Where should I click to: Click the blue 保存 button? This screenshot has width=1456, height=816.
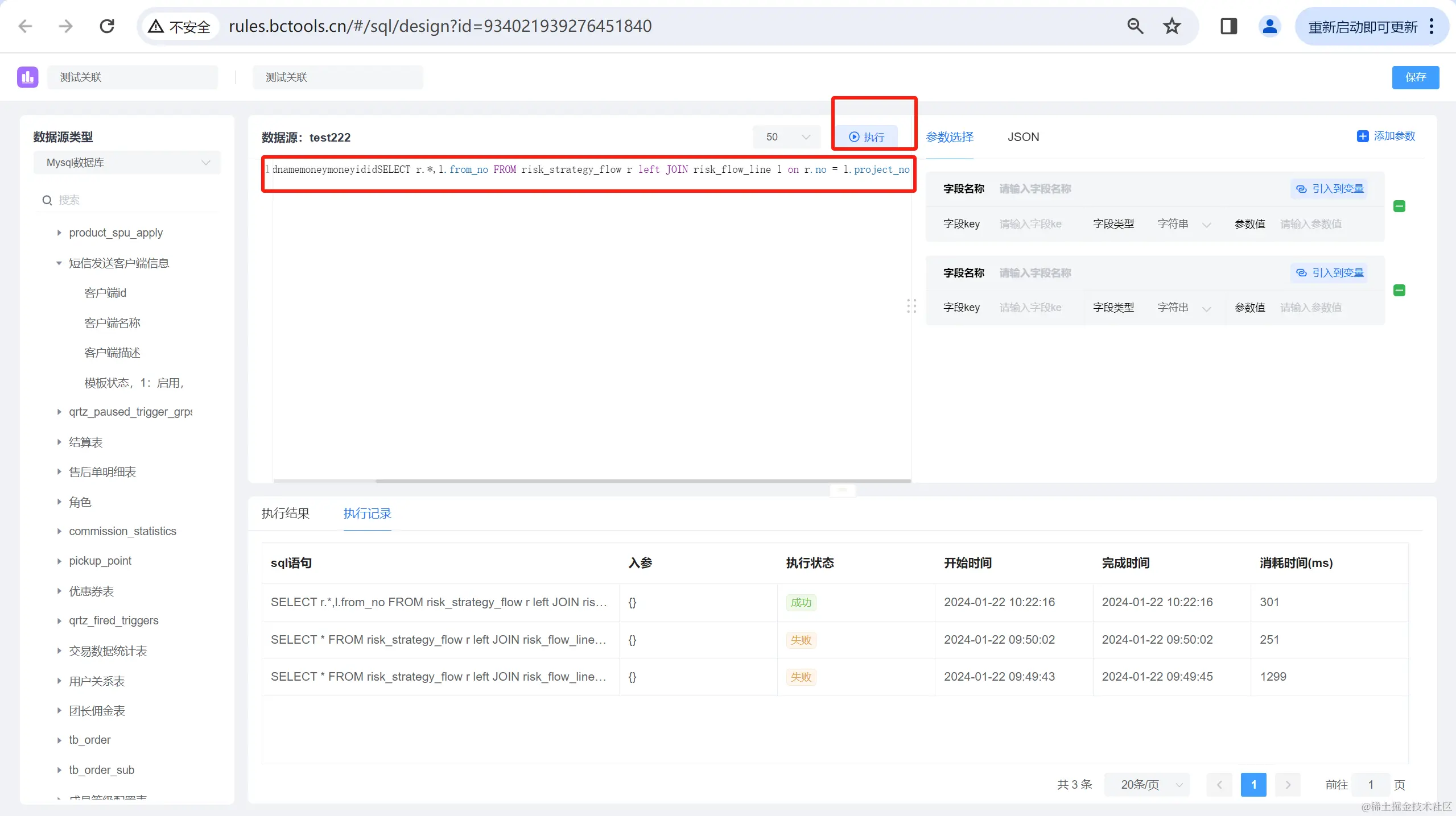click(x=1415, y=77)
